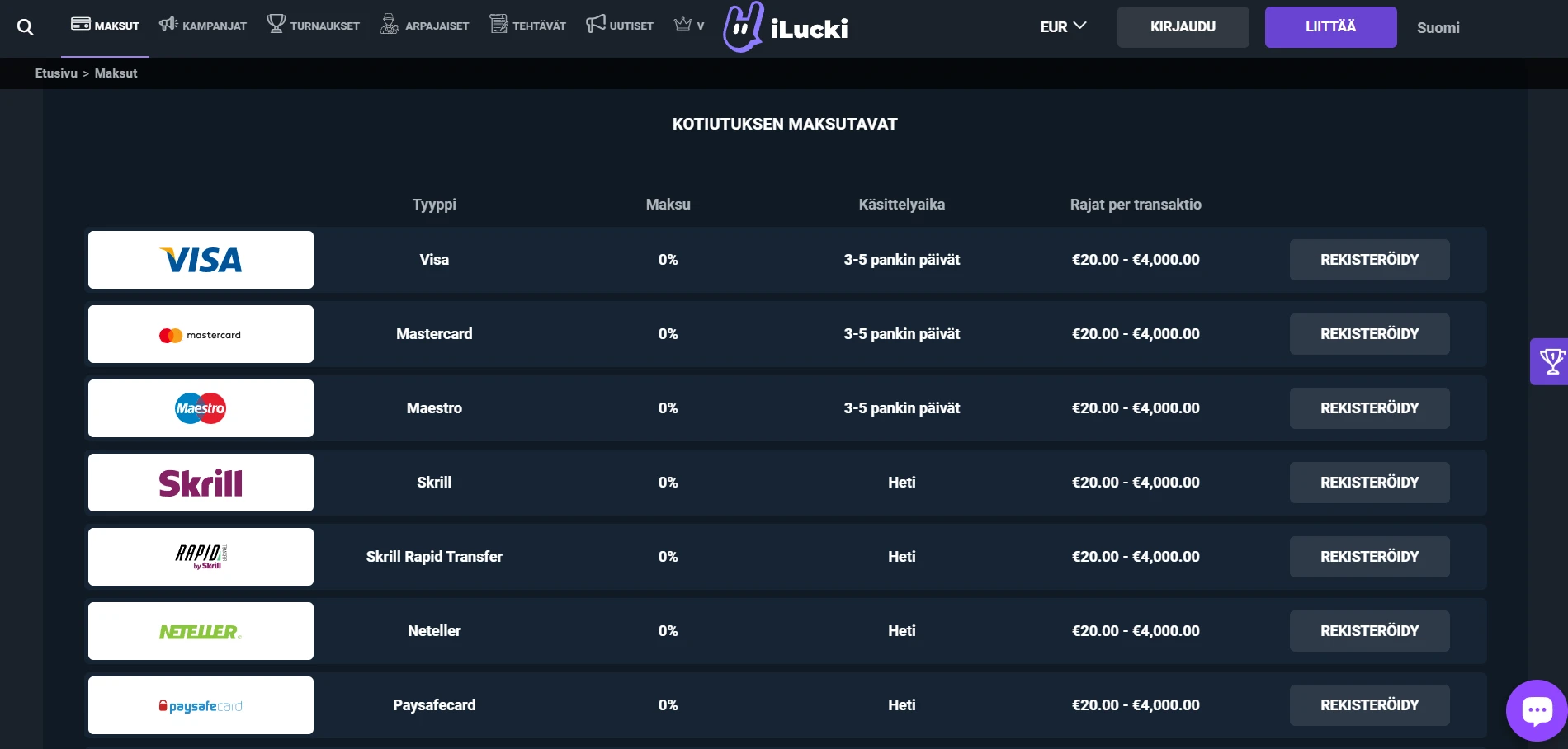Click the Uutiset news icon
Viewport: 1568px width, 749px height.
coord(596,24)
